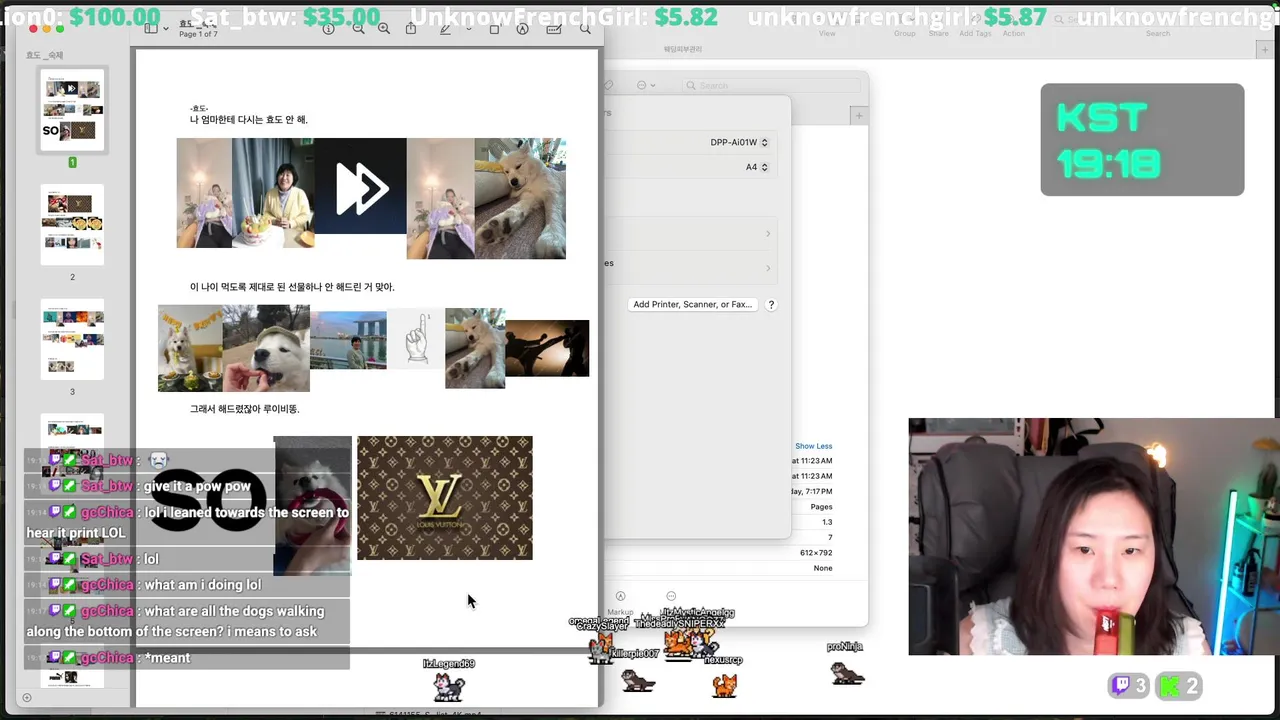Screen dimensions: 1280x720
Task: Share the PDF from Preview toolbar
Action: coord(411,29)
